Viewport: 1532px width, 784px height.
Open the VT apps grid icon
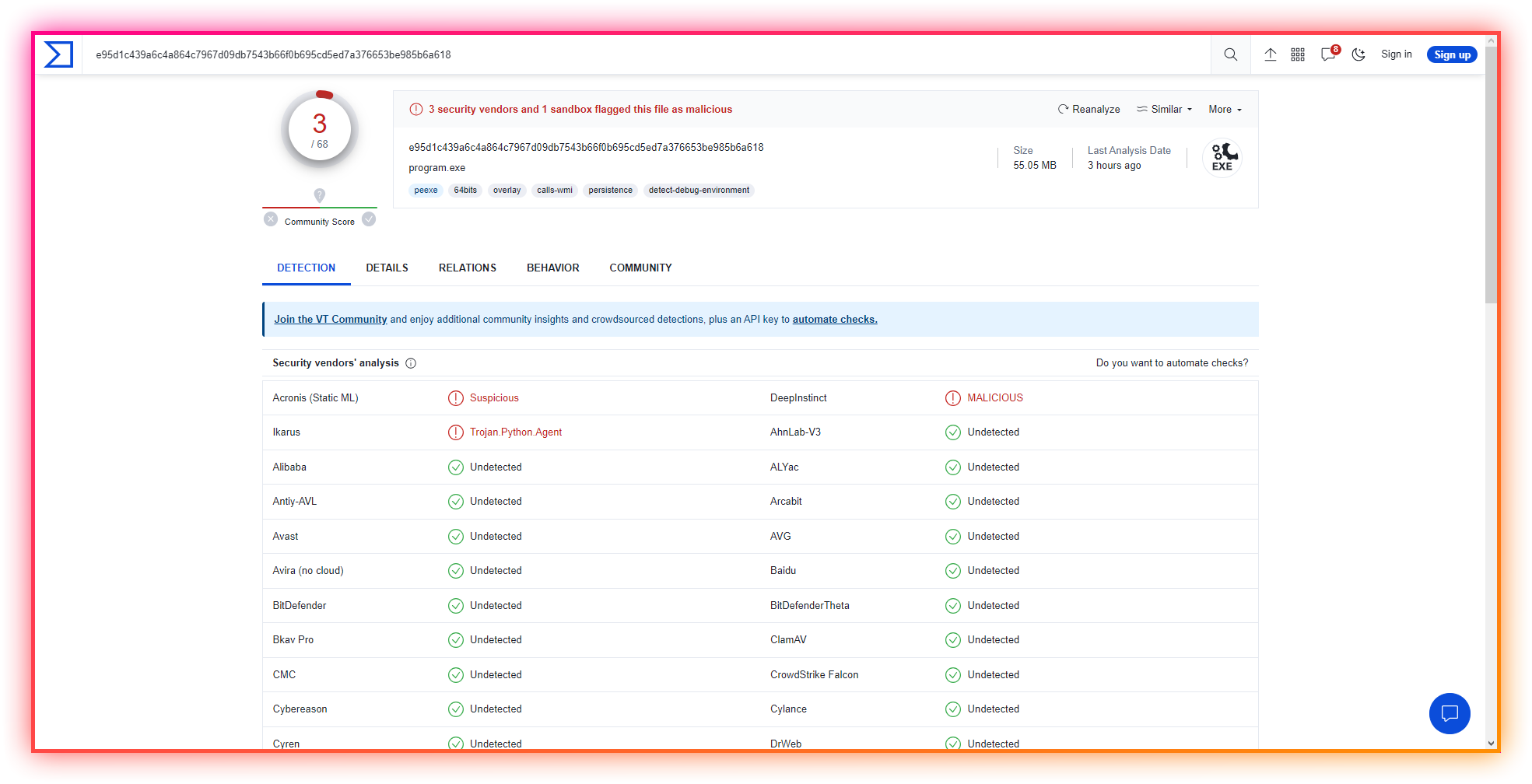(x=1298, y=54)
